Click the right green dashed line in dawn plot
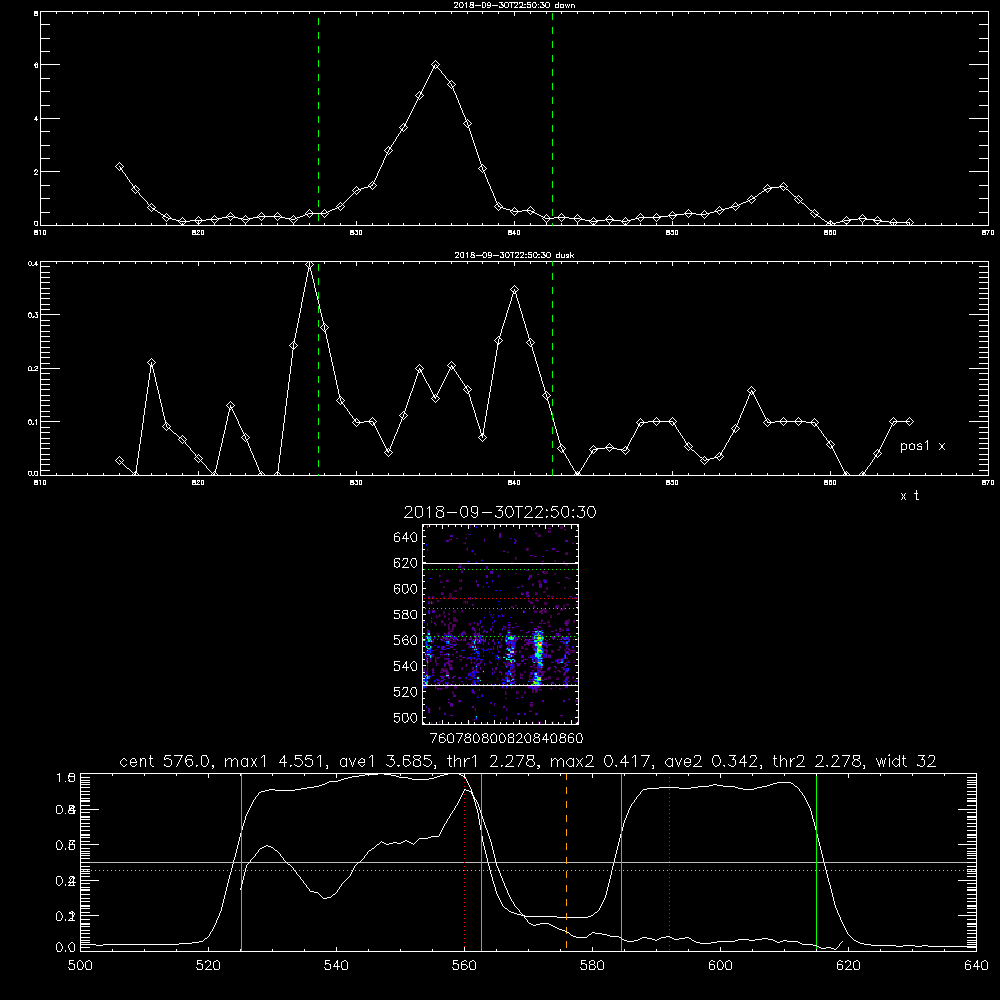Viewport: 1000px width, 1000px height. (552, 118)
